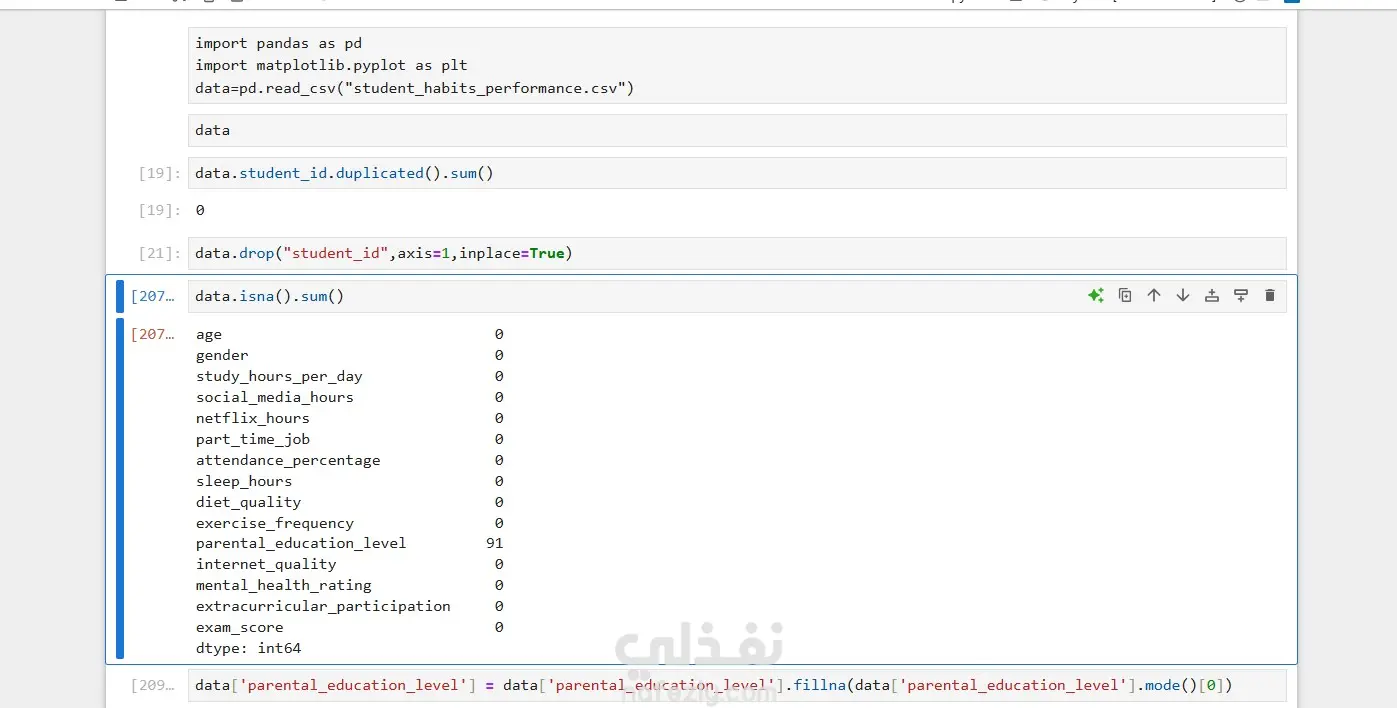Click 'attendance_percentage' in the output
Image resolution: width=1397 pixels, height=708 pixels.
(x=288, y=460)
